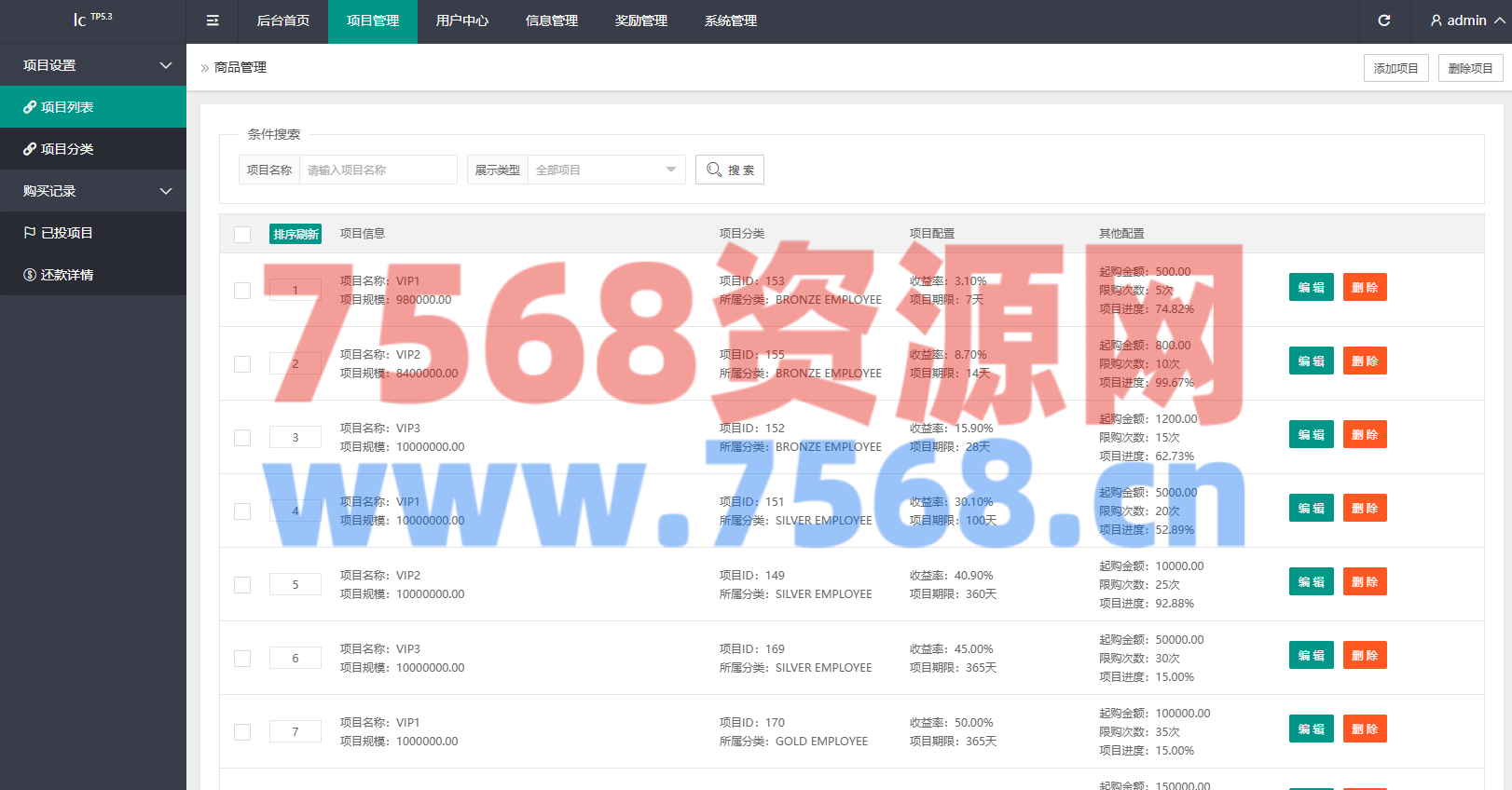This screenshot has width=1512, height=790.
Task: Open 还款详情 in the sidebar
Action: (93, 275)
